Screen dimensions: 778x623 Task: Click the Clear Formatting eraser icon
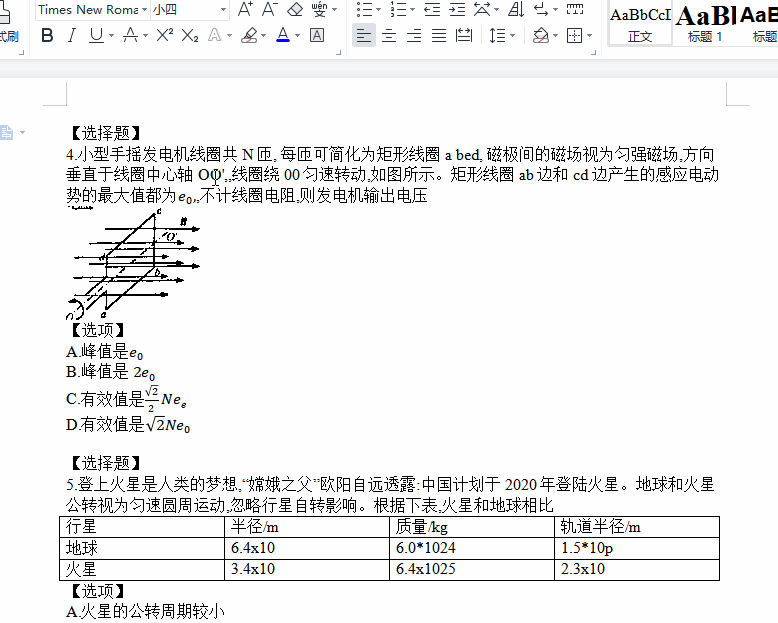[295, 9]
